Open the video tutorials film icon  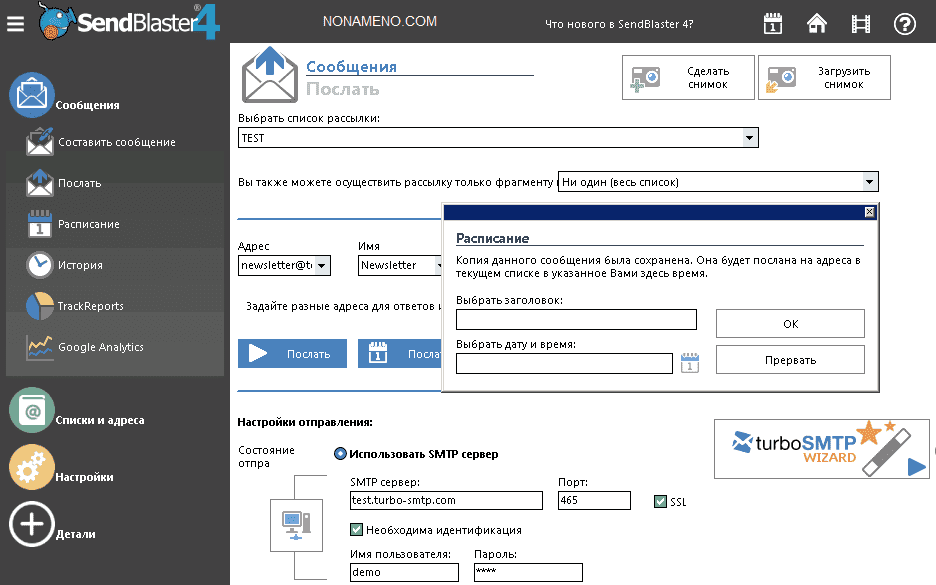point(860,24)
